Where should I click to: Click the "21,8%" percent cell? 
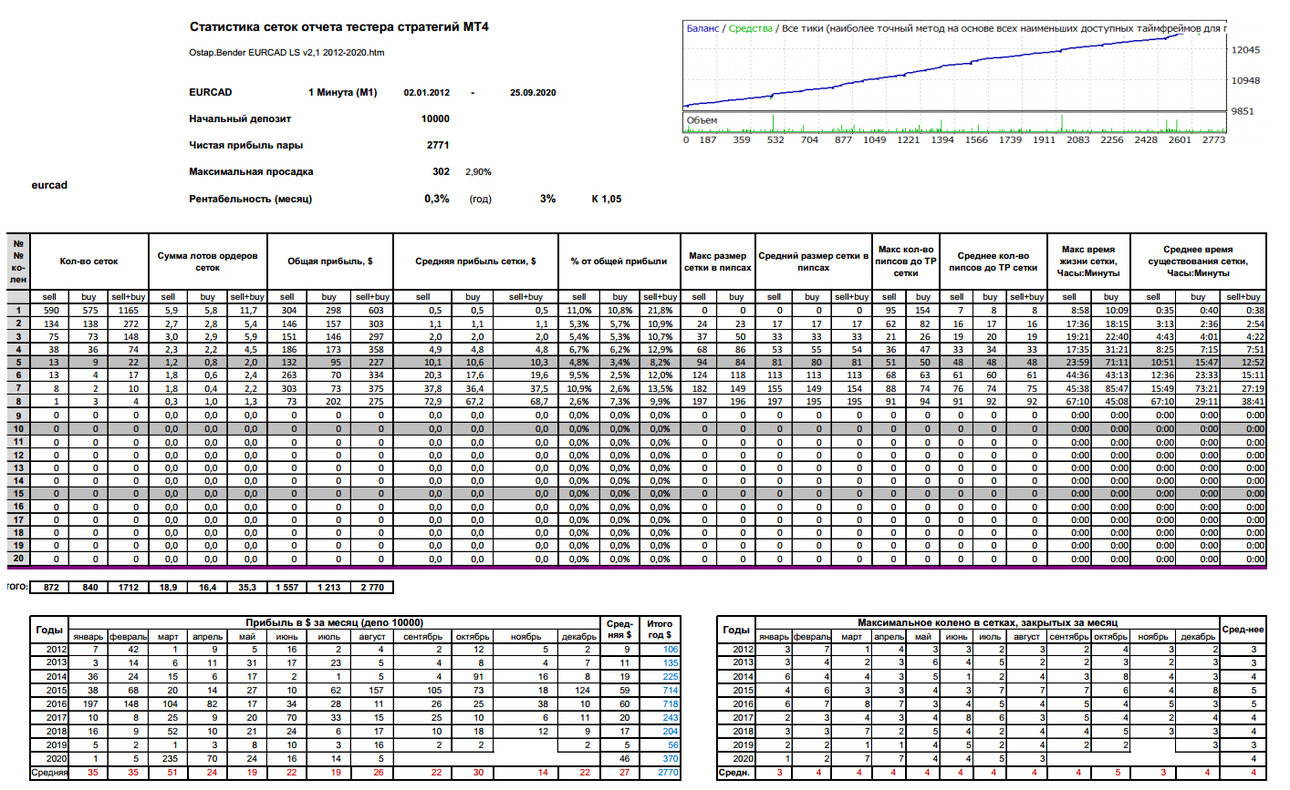tap(659, 310)
